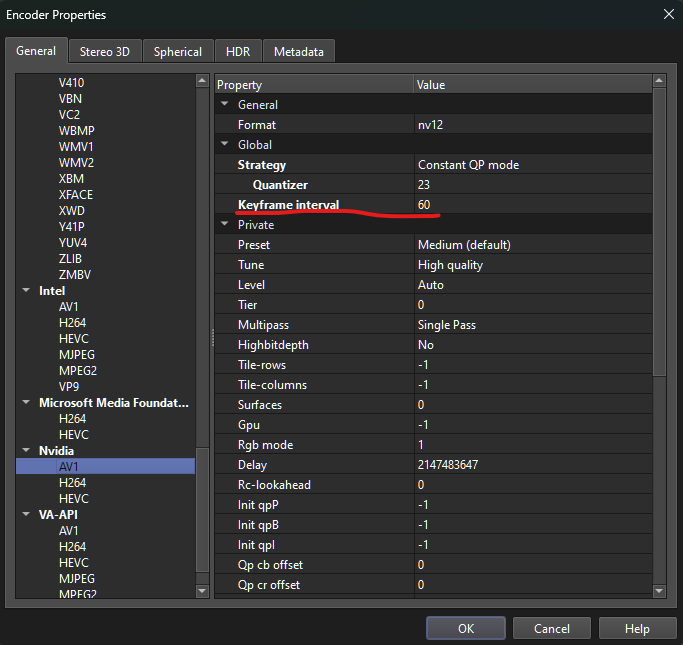Screen dimensions: 683x645
Task: Select Intel VP9 encoder
Action: [69, 387]
